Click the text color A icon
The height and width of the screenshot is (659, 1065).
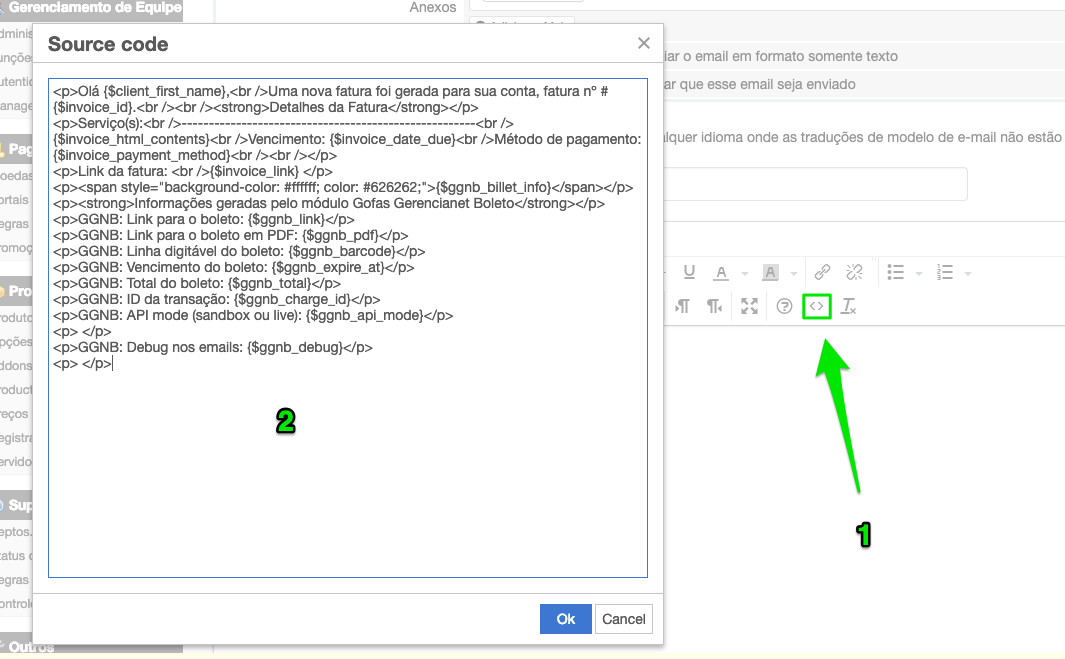click(x=721, y=273)
